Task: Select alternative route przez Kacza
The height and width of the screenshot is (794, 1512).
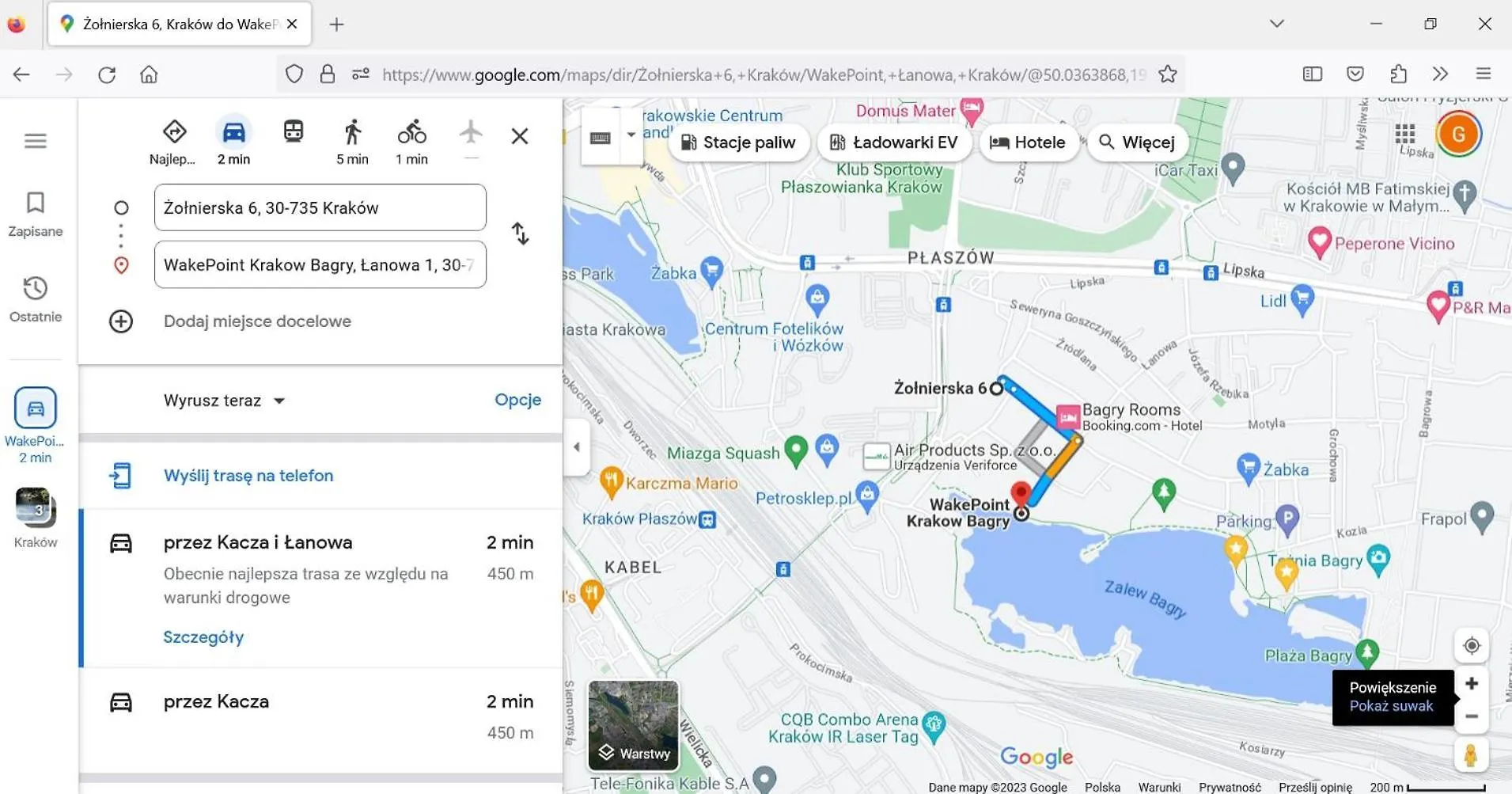Action: coord(321,719)
